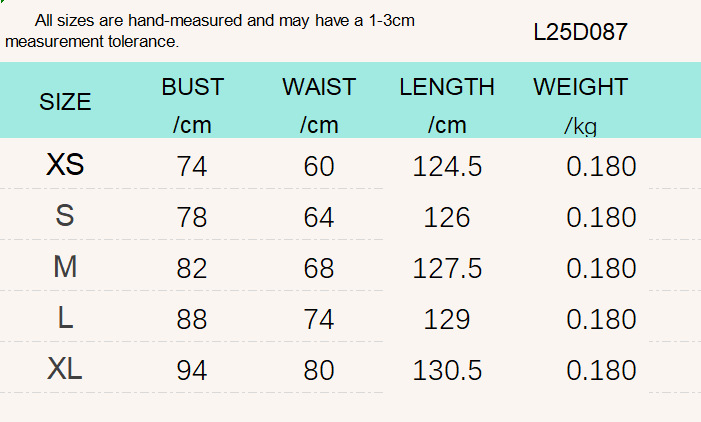Click the WAIST /cm column header

[319, 106]
